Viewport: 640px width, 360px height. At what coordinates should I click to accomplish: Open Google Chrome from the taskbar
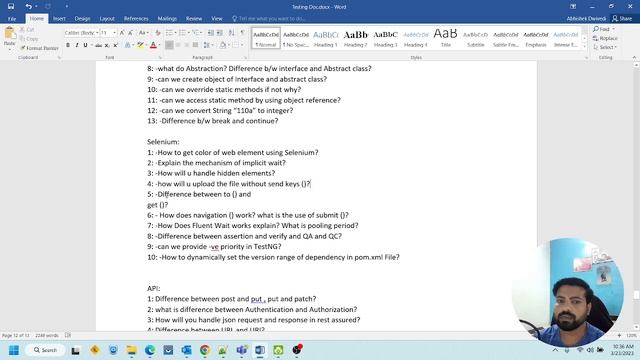coord(205,350)
